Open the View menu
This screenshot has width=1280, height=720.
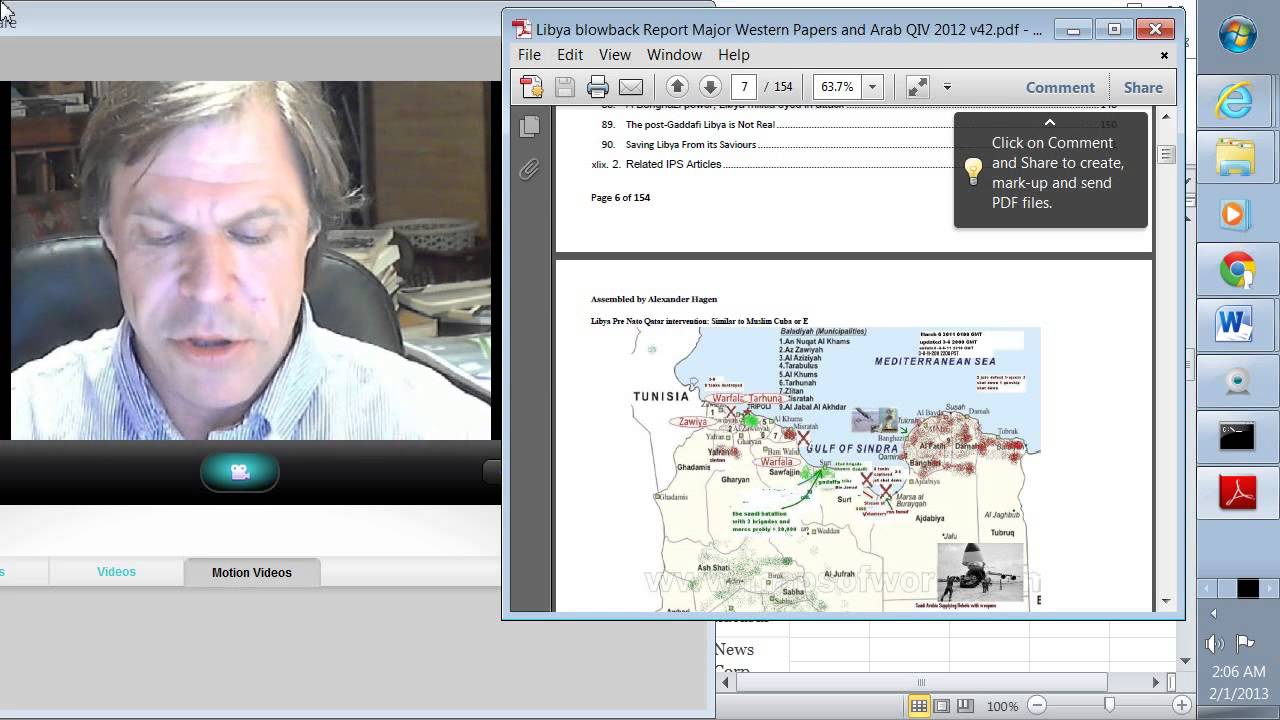tap(615, 55)
